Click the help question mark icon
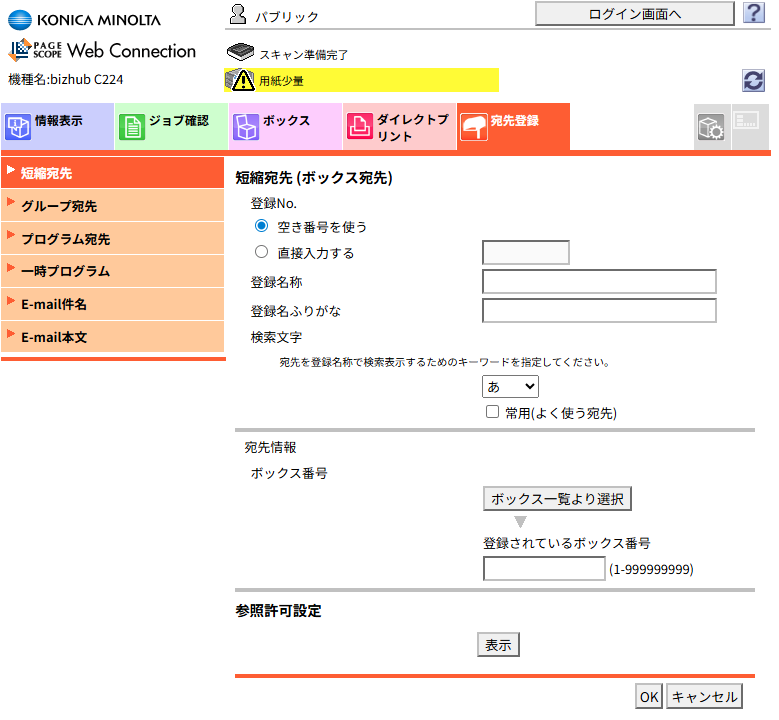779x720 pixels. (x=753, y=13)
